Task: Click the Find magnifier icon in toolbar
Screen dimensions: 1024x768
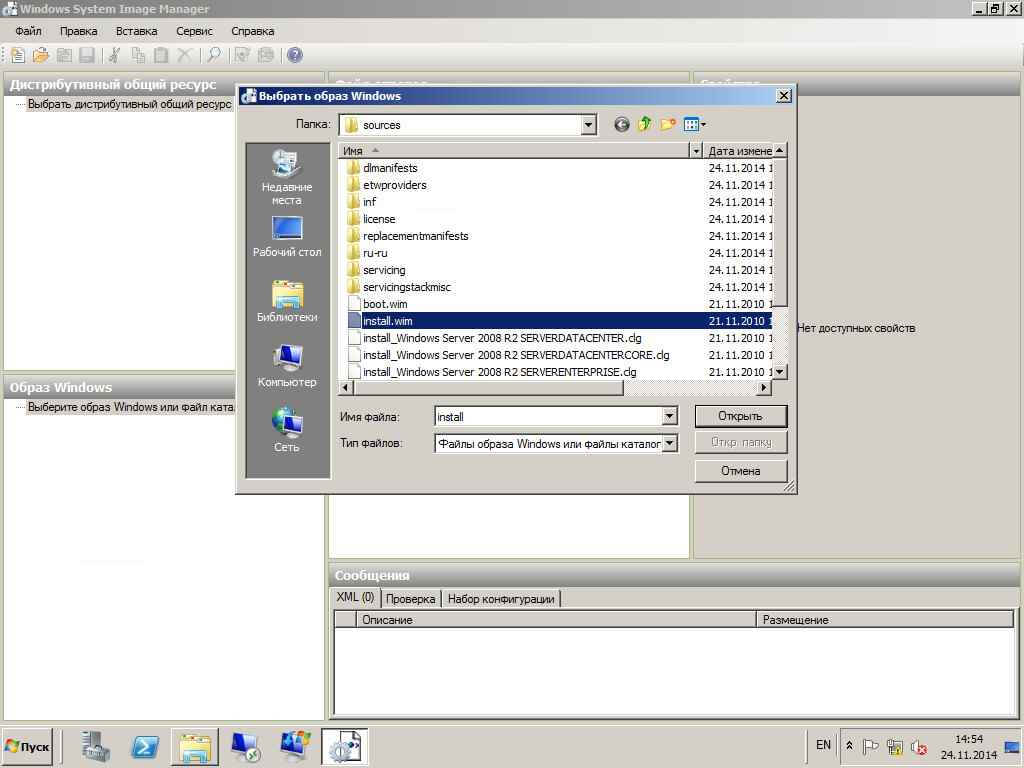Action: (214, 56)
